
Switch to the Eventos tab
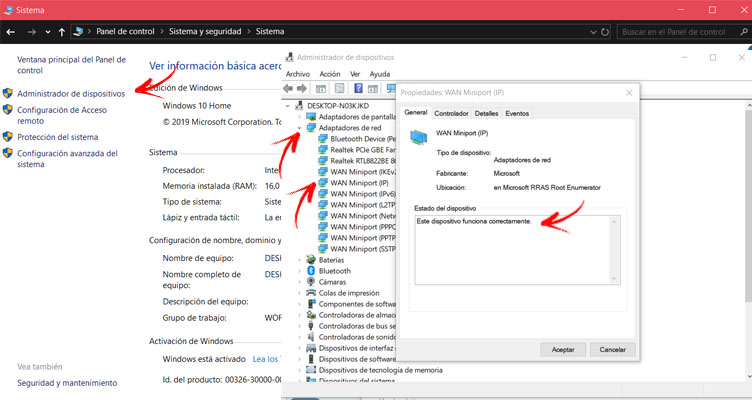[x=517, y=113]
